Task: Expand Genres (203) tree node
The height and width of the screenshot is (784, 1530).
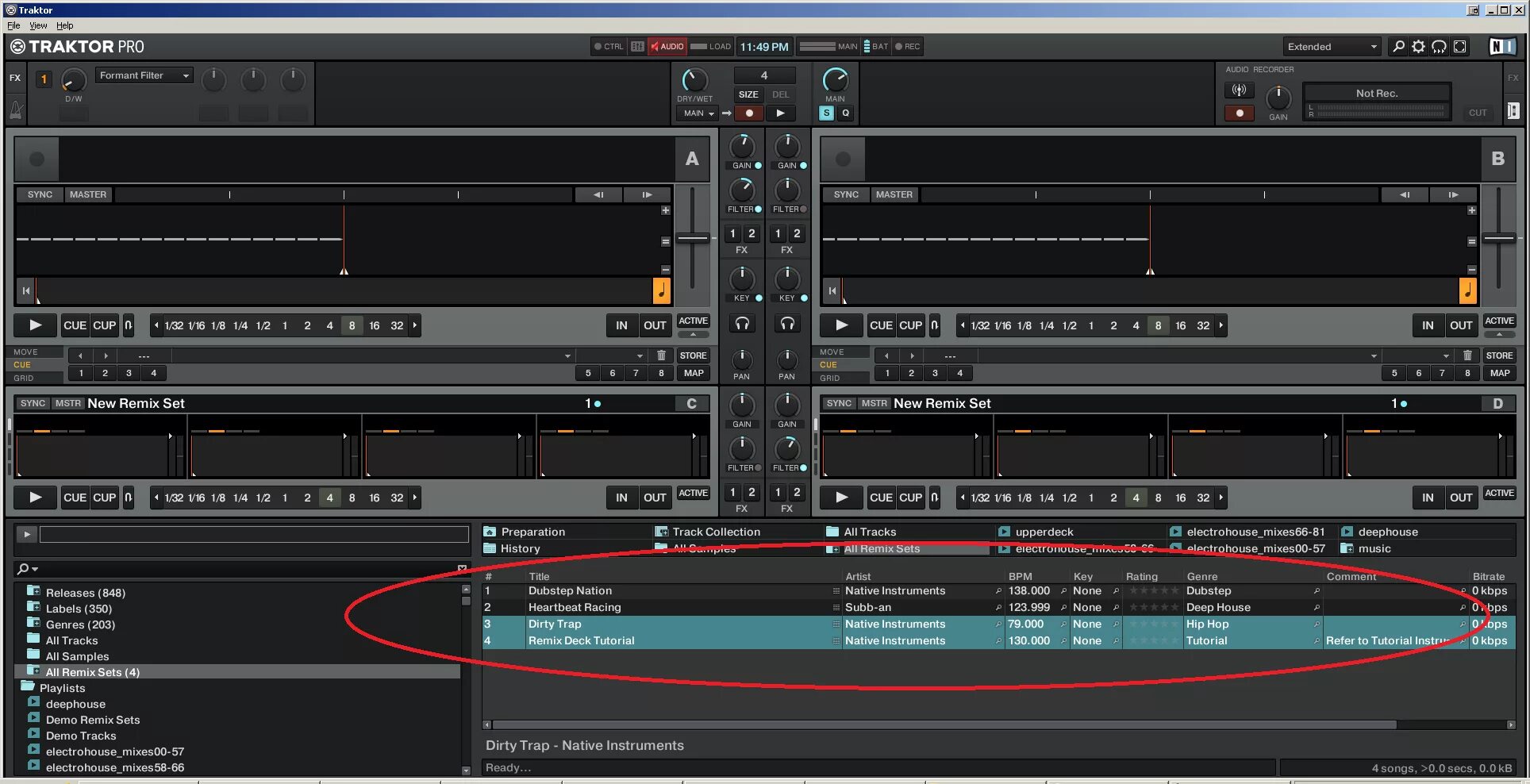Action: pos(33,623)
